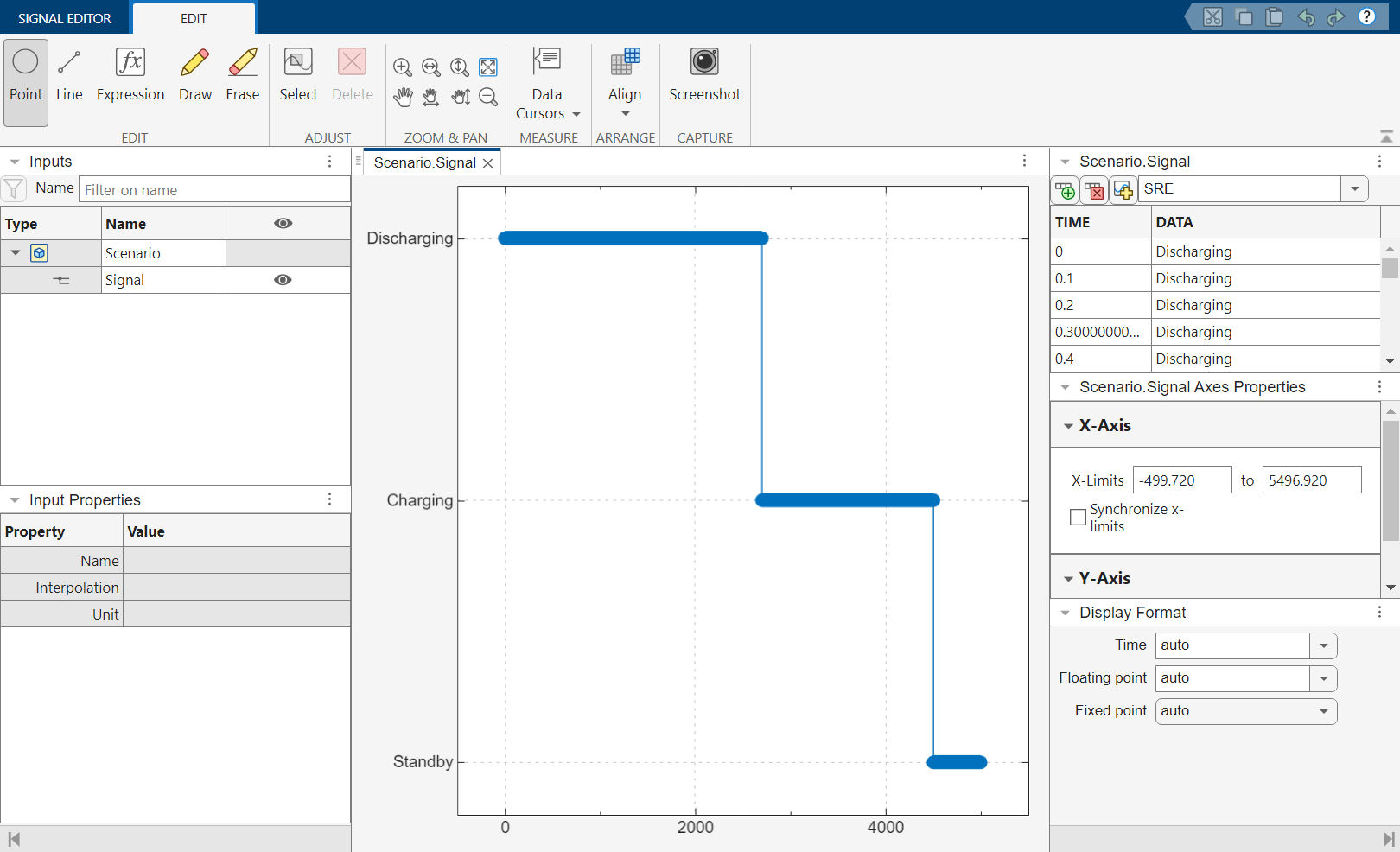Select the Point edit tool
Viewport: 1400px width, 852px height.
pyautogui.click(x=26, y=77)
